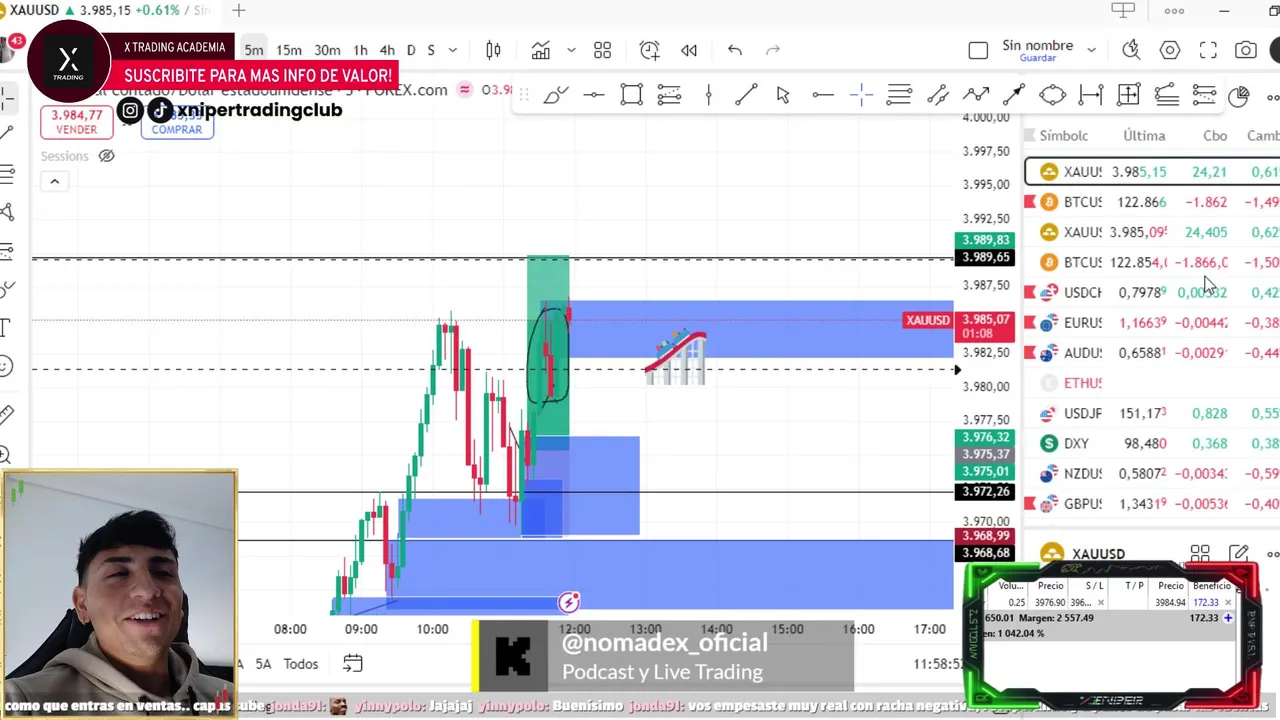This screenshot has width=1280, height=720.
Task: Select the zoom in tool in left sidebar
Action: point(6,455)
